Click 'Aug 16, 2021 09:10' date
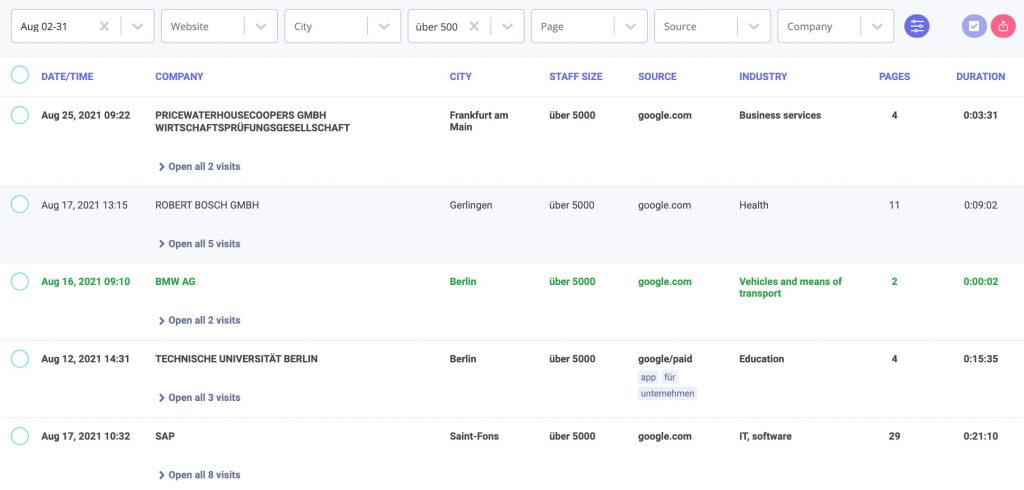The height and width of the screenshot is (490, 1024). 86,282
